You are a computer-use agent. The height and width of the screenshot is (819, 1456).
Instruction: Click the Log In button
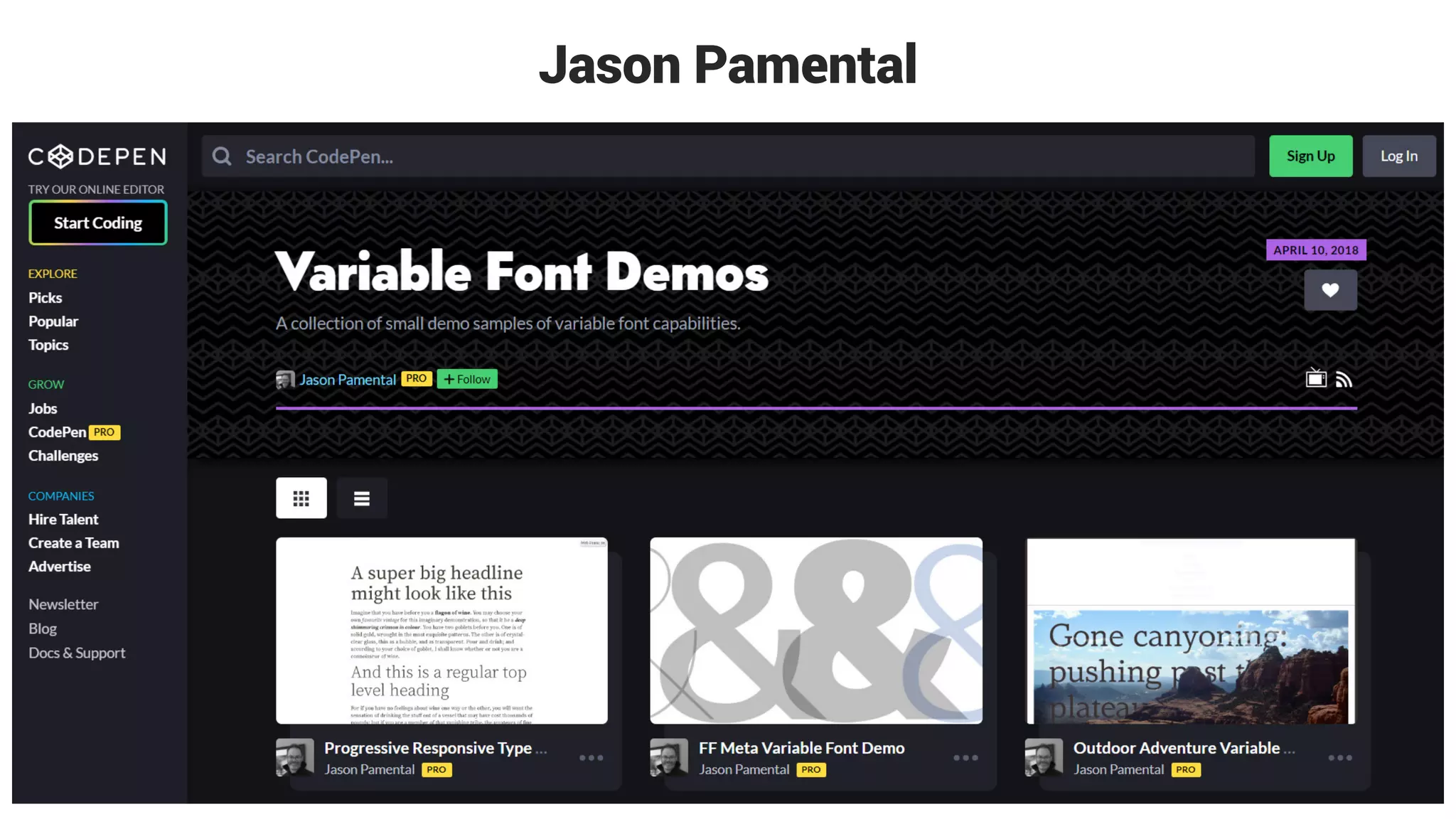tap(1398, 156)
